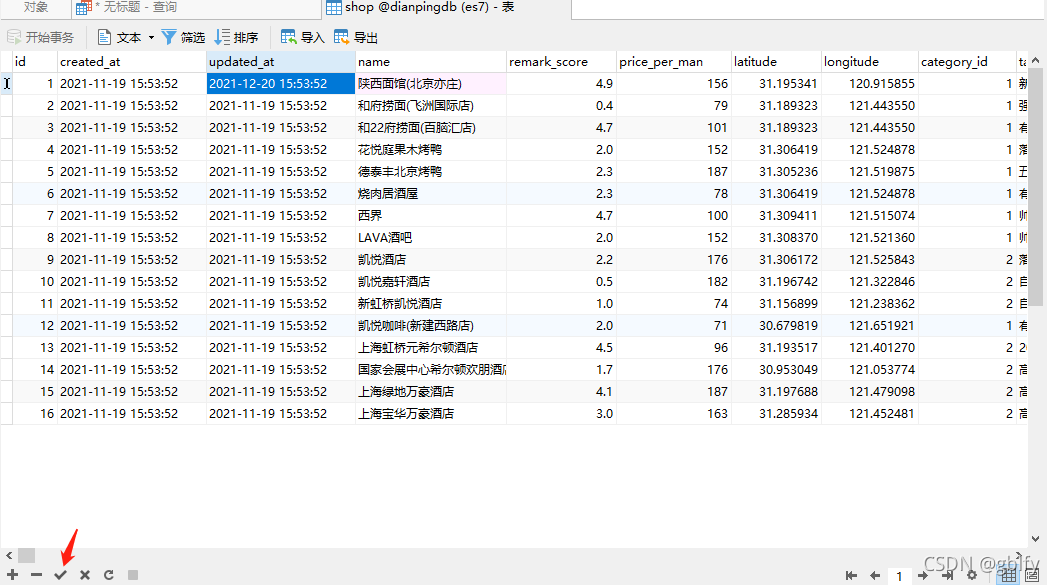Open the record limit settings gear

pyautogui.click(x=972, y=576)
